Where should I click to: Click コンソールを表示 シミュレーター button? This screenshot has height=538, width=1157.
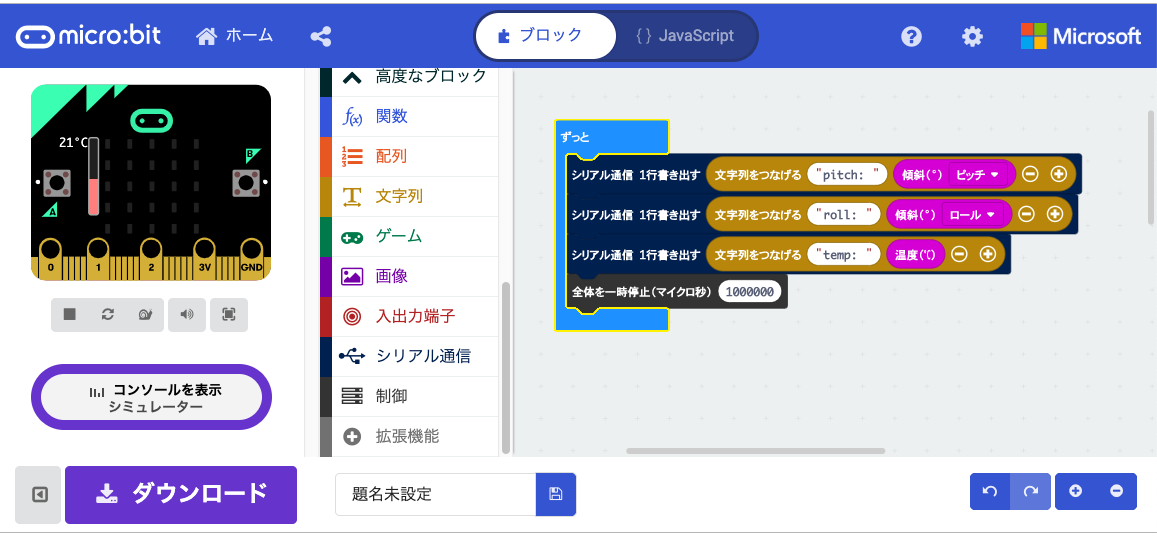151,397
